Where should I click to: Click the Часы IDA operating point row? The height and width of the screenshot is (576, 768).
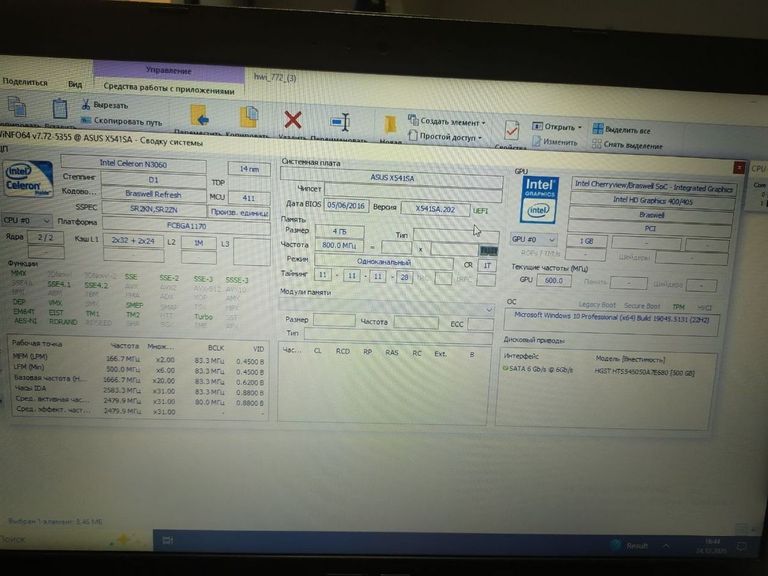138,390
